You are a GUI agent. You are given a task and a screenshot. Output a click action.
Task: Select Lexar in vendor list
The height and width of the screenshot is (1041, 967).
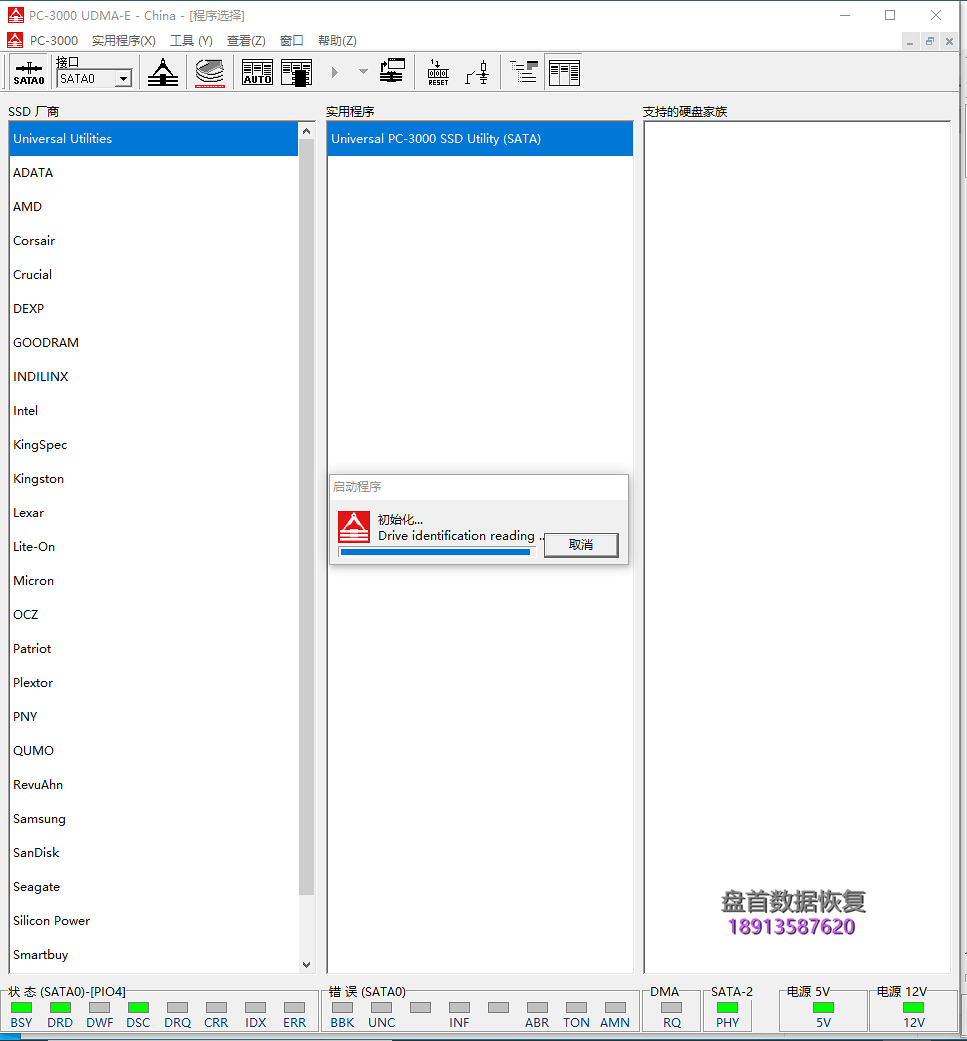pyautogui.click(x=153, y=513)
